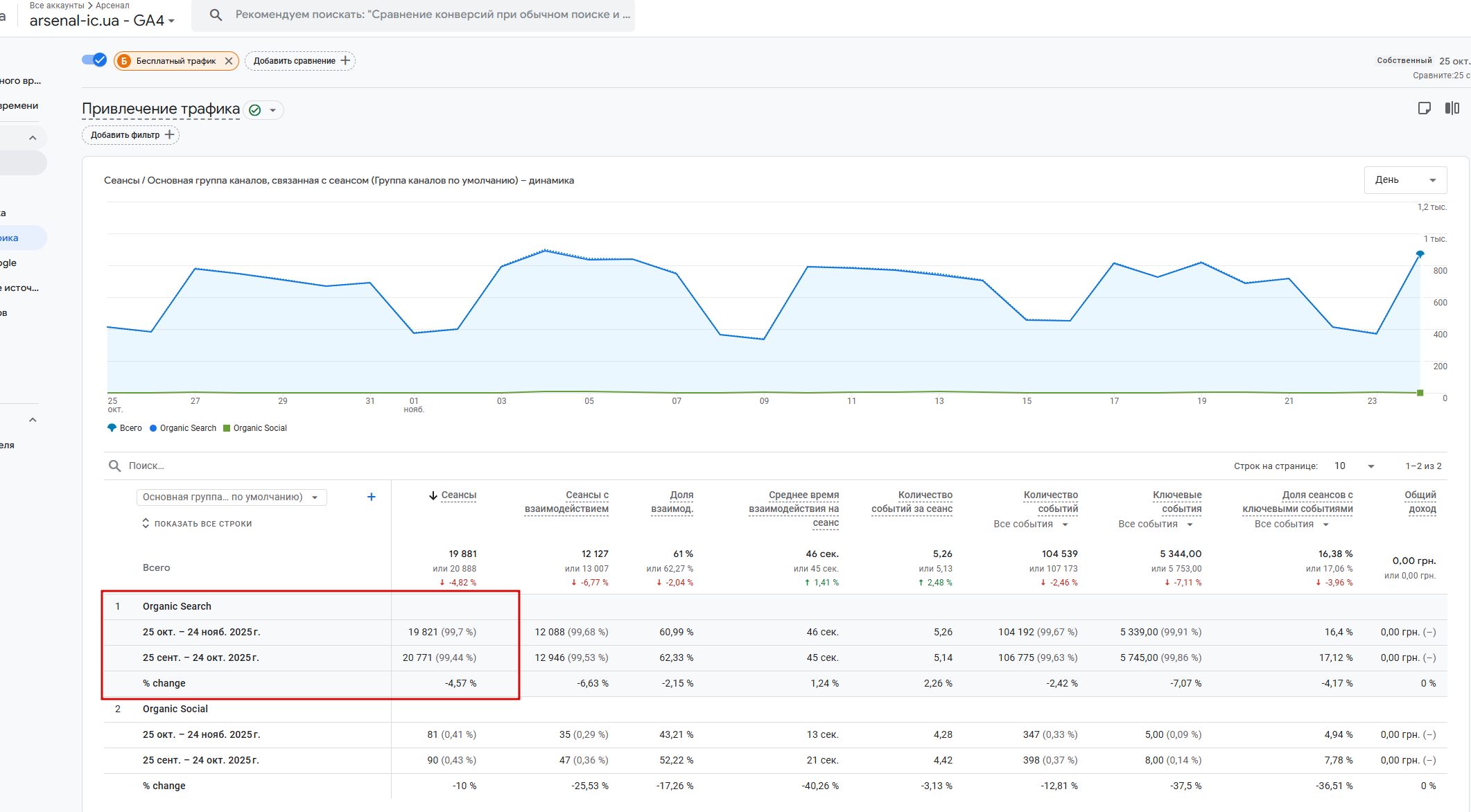Toggle the comparison switch off
1471x812 pixels.
[94, 60]
